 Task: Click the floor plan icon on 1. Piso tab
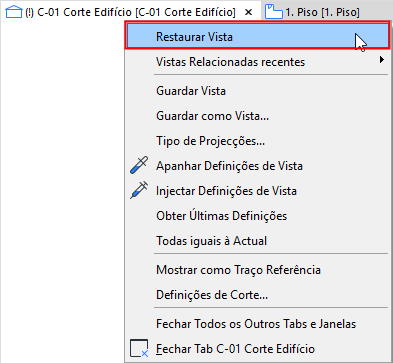click(274, 12)
